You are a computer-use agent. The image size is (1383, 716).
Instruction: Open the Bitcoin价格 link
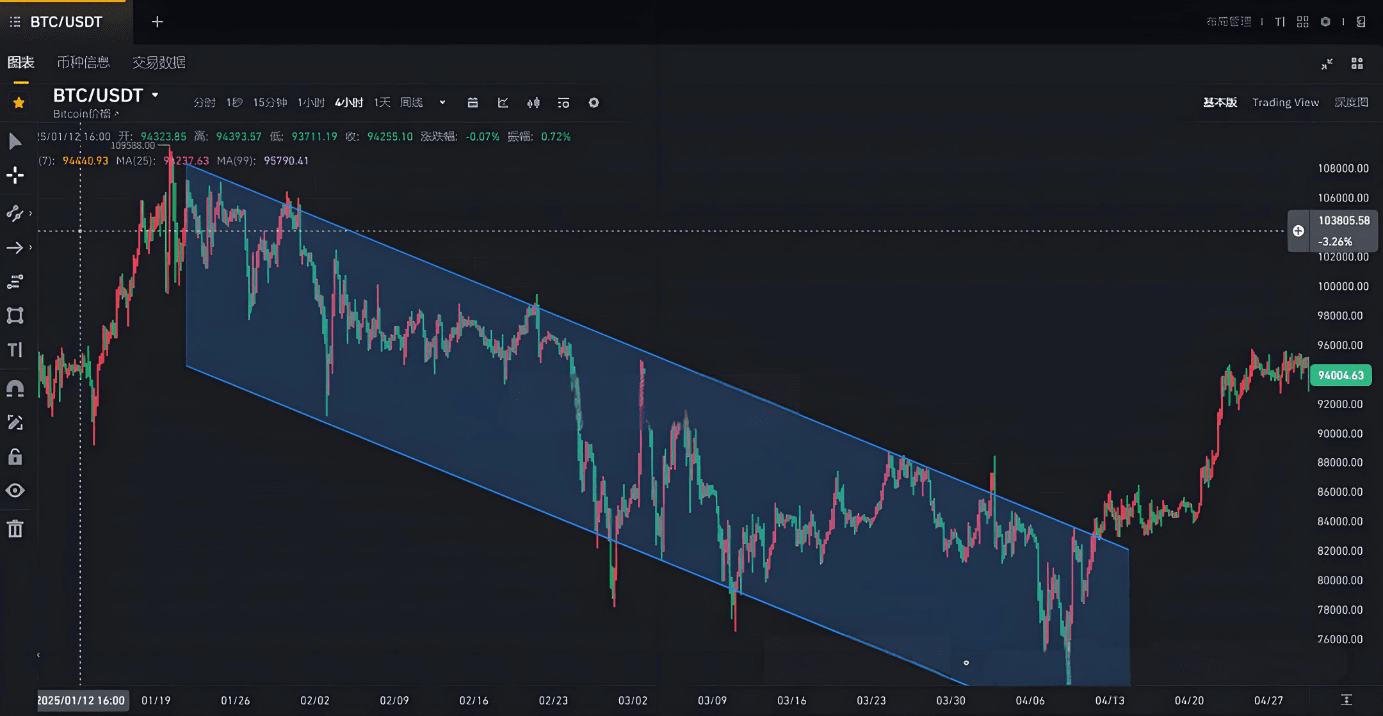85,115
